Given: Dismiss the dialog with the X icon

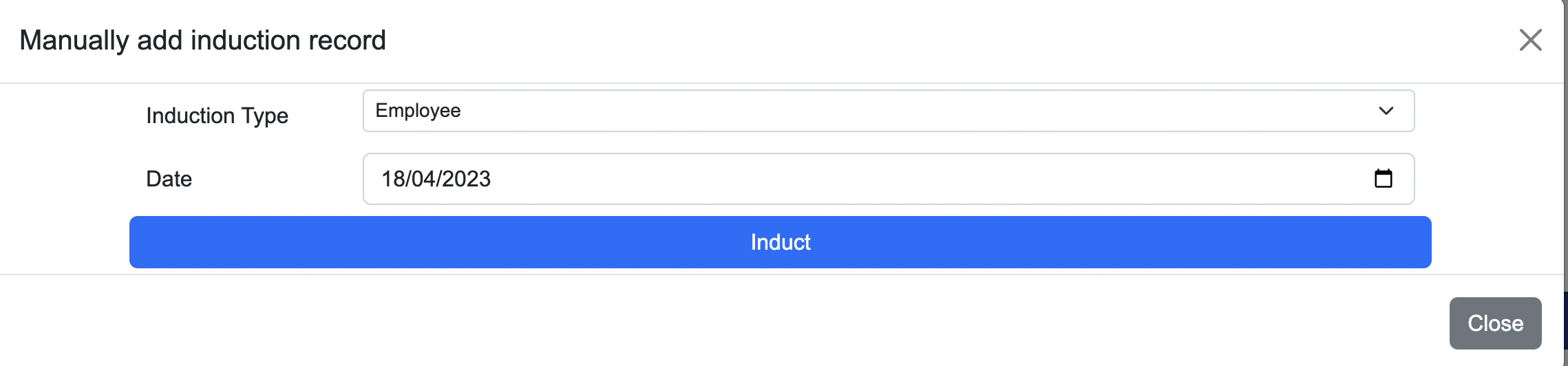Looking at the screenshot, I should (1530, 40).
